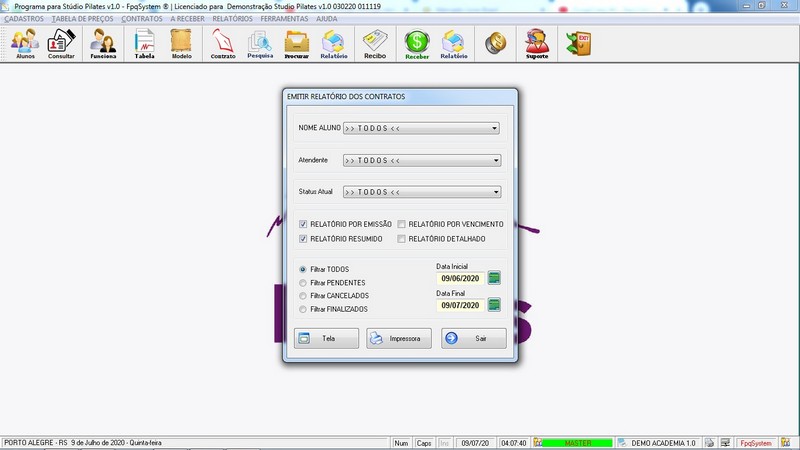Expand the NOME ALUNO dropdown

point(494,128)
